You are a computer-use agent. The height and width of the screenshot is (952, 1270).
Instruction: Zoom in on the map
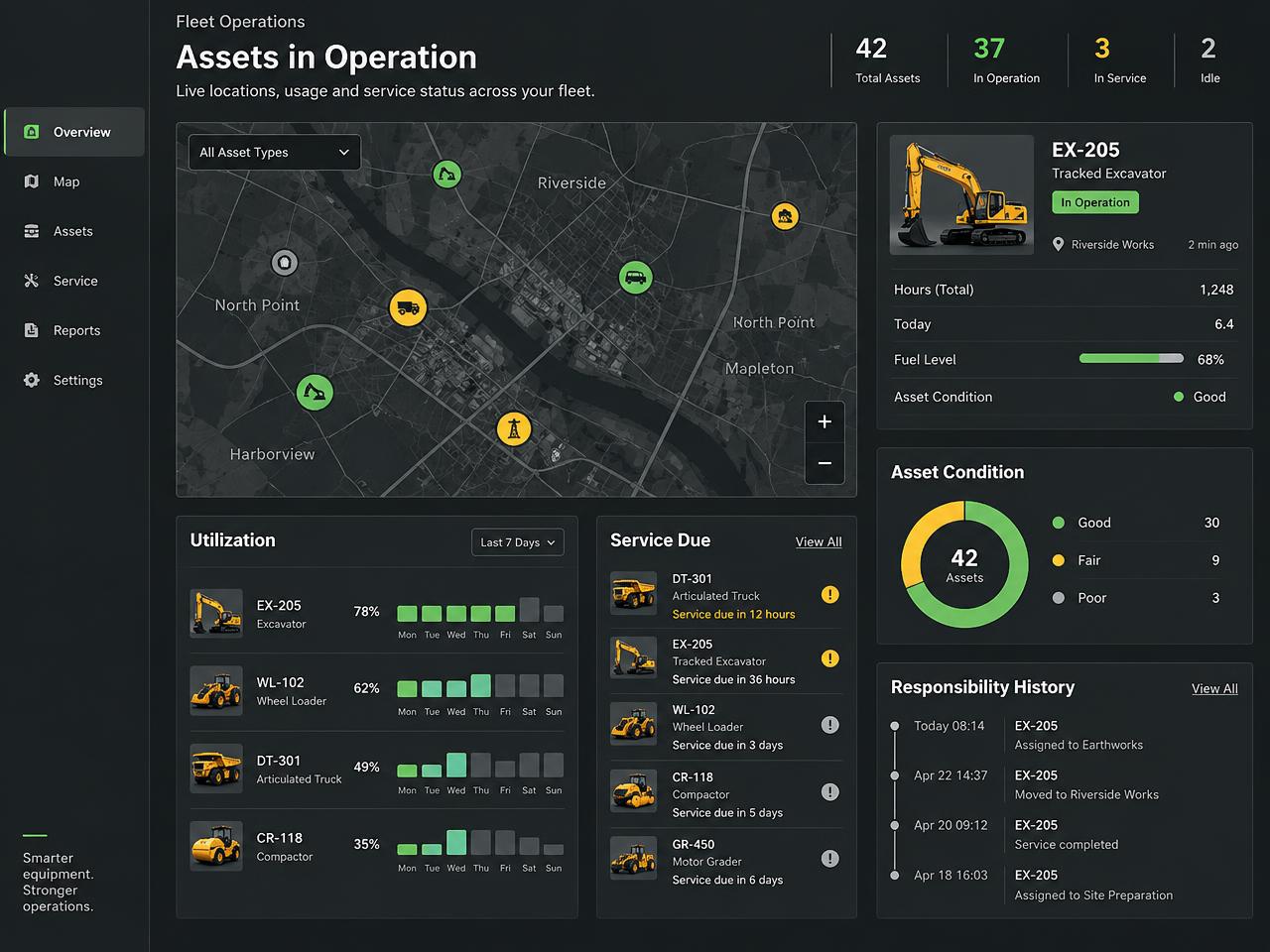pos(825,421)
